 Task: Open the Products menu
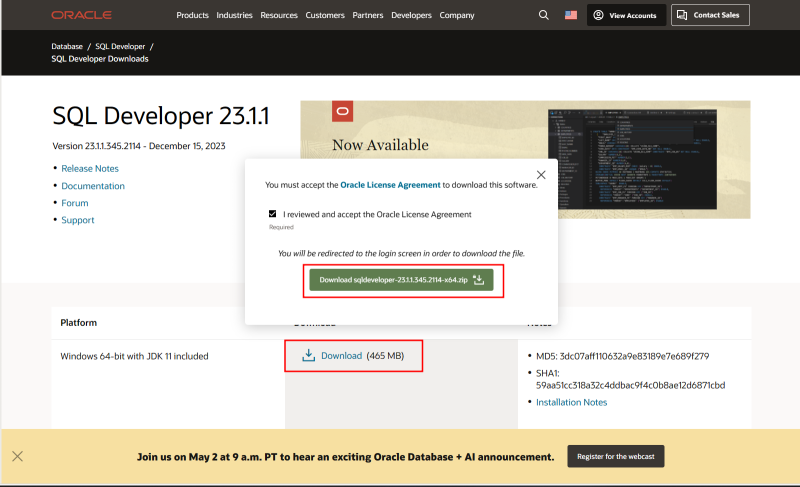(192, 15)
